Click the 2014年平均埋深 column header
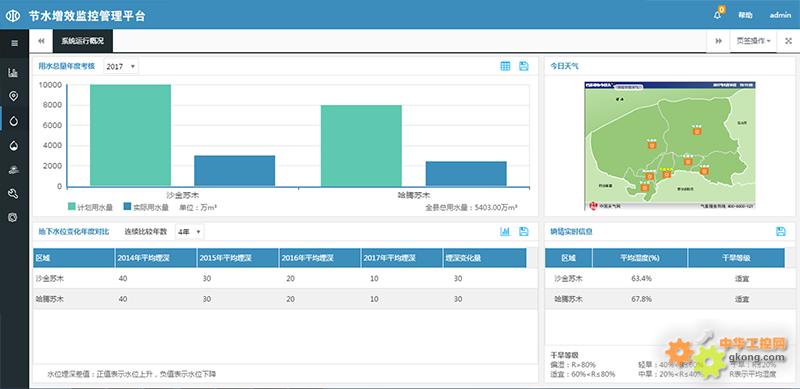Image resolution: width=800 pixels, height=389 pixels. [156, 258]
